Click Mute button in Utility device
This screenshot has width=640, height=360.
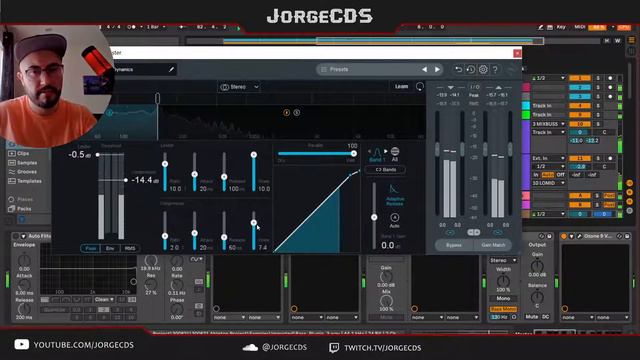tap(531, 317)
